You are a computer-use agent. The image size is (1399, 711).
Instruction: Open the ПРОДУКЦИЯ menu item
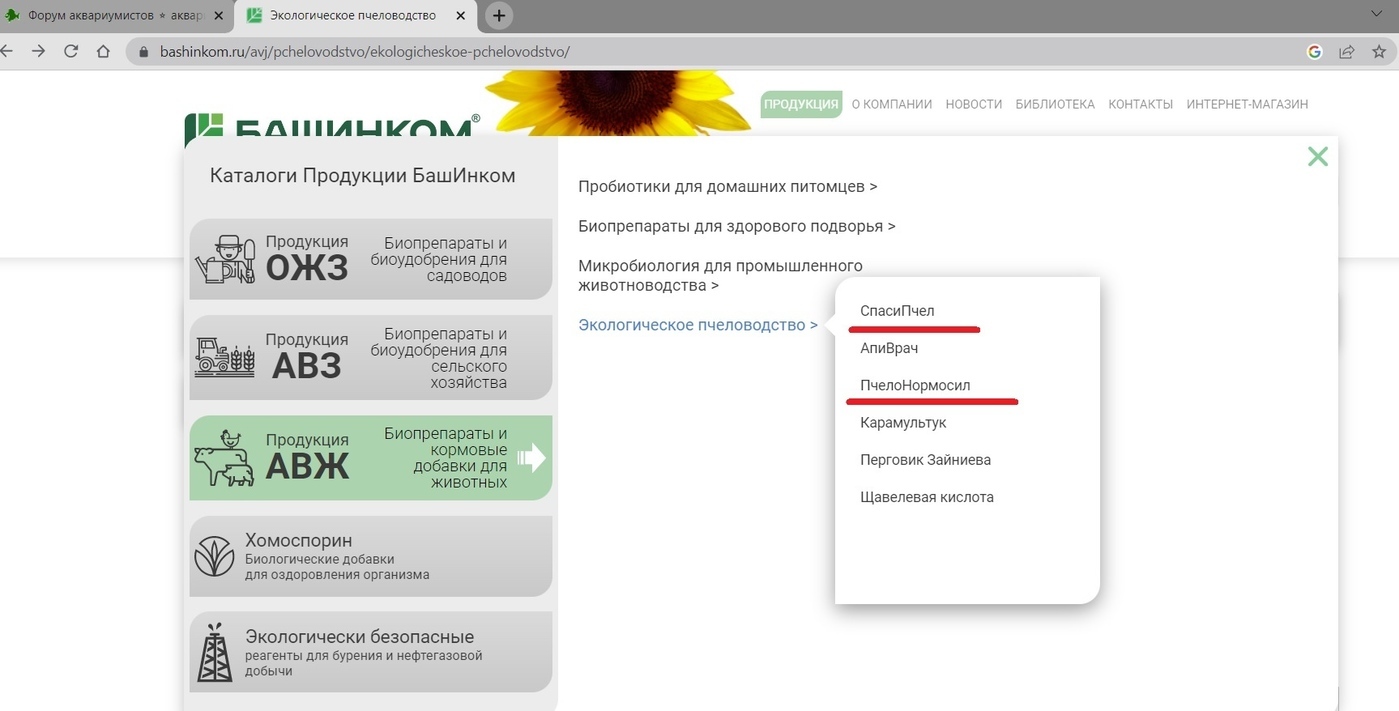click(801, 104)
